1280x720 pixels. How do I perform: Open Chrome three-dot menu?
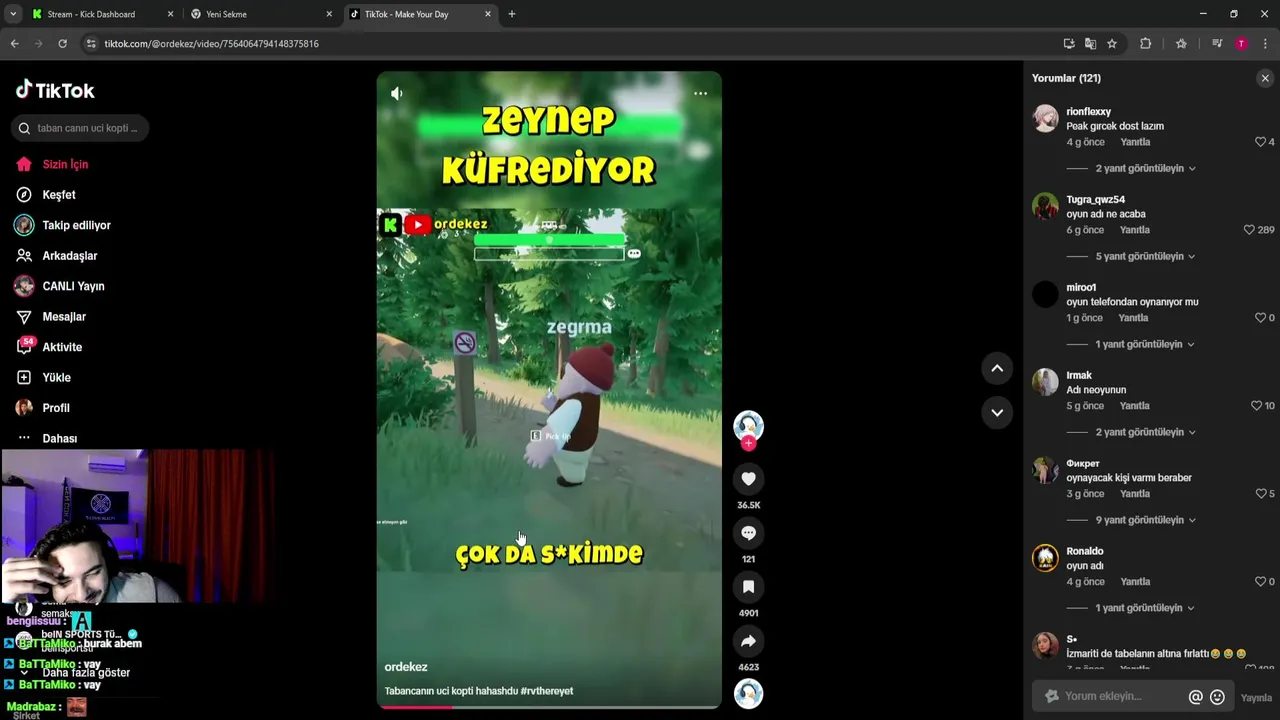tap(1265, 44)
